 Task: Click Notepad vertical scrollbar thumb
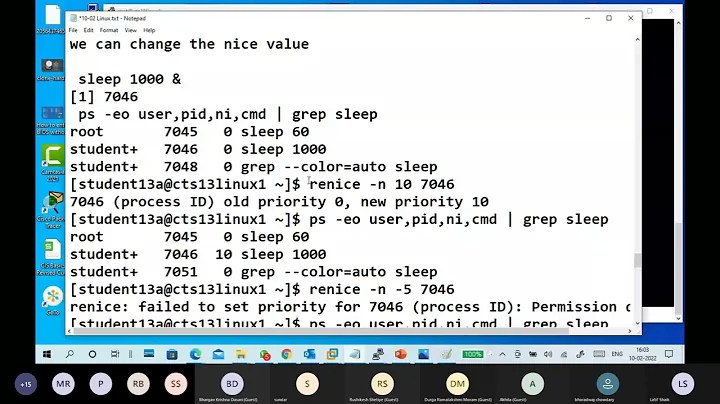(x=637, y=260)
